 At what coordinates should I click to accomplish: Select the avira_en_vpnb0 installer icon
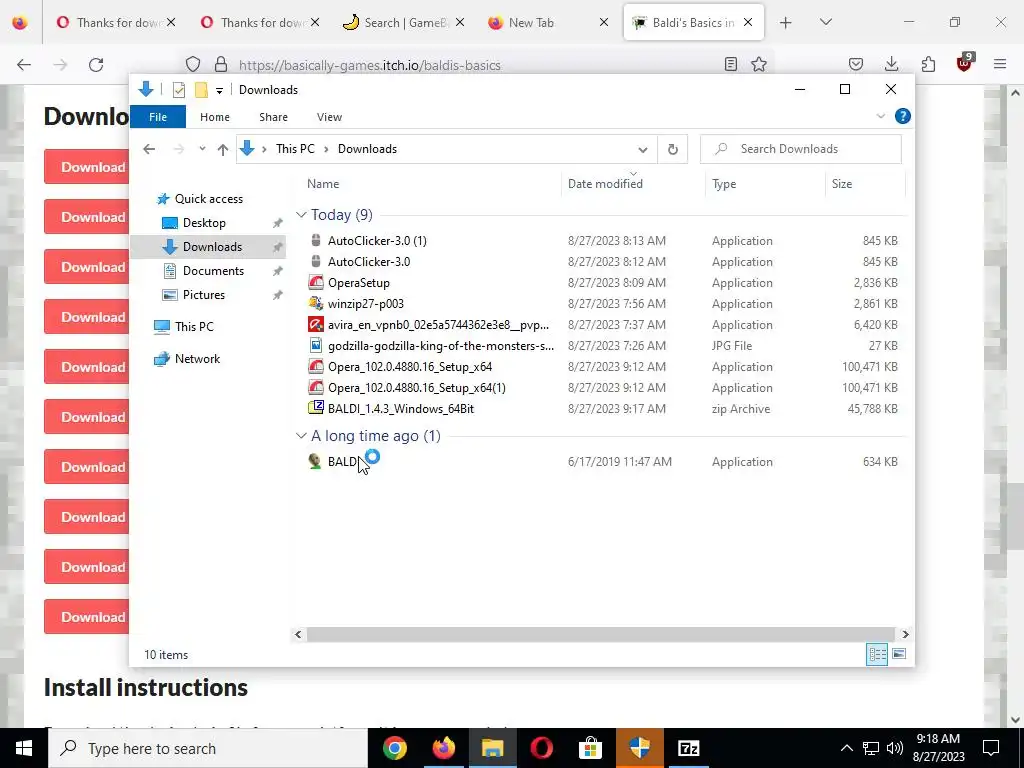pos(316,325)
